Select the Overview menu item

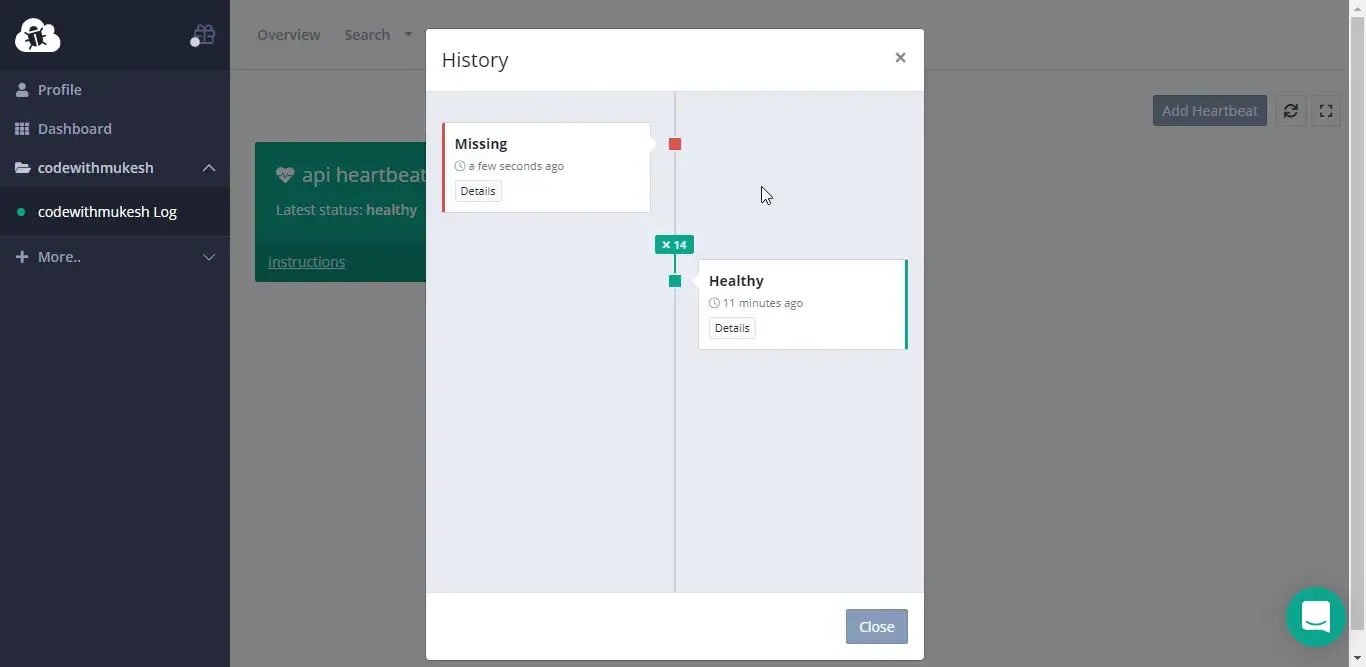288,34
